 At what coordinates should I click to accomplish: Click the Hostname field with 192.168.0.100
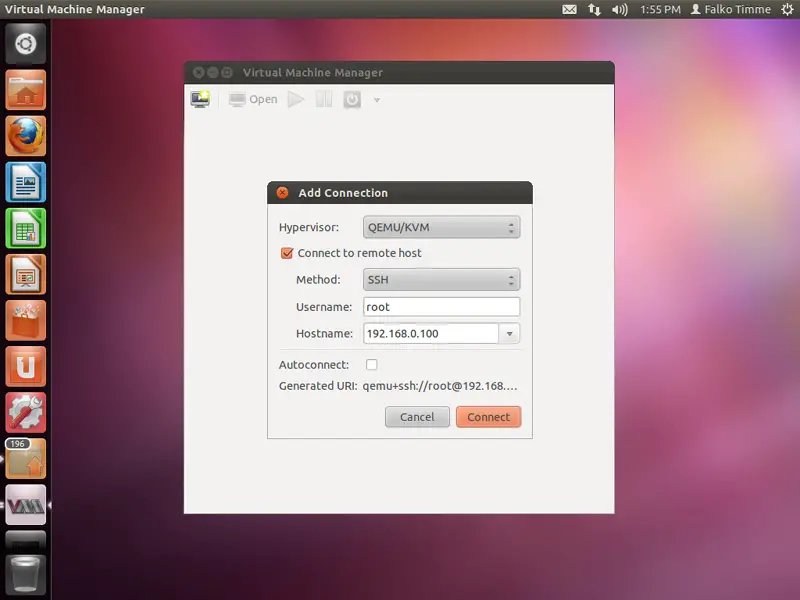click(x=431, y=334)
